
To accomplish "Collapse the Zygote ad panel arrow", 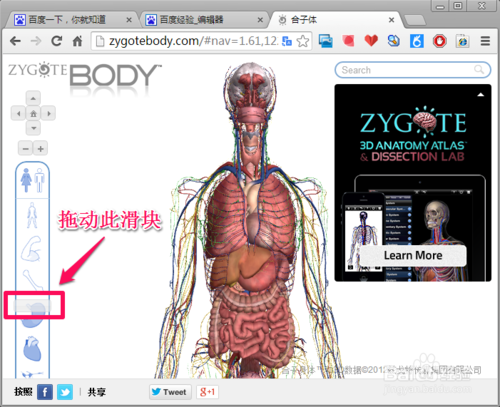I will point(480,95).
